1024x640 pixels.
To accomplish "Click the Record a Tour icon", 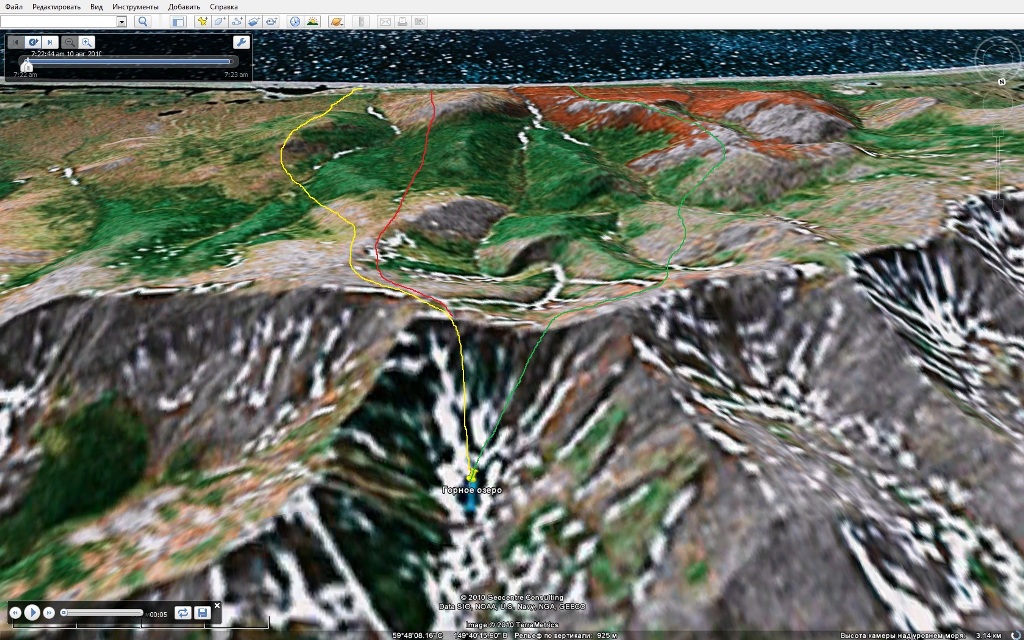I will click(271, 21).
